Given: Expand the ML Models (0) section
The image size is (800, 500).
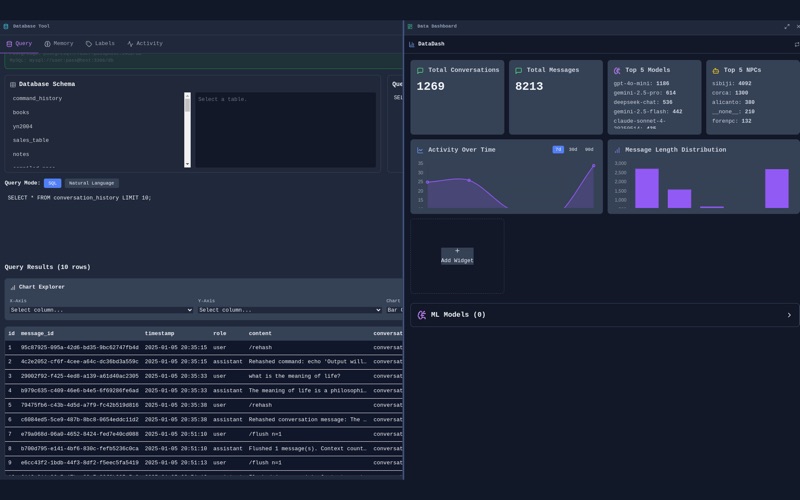Looking at the screenshot, I should 605,315.
